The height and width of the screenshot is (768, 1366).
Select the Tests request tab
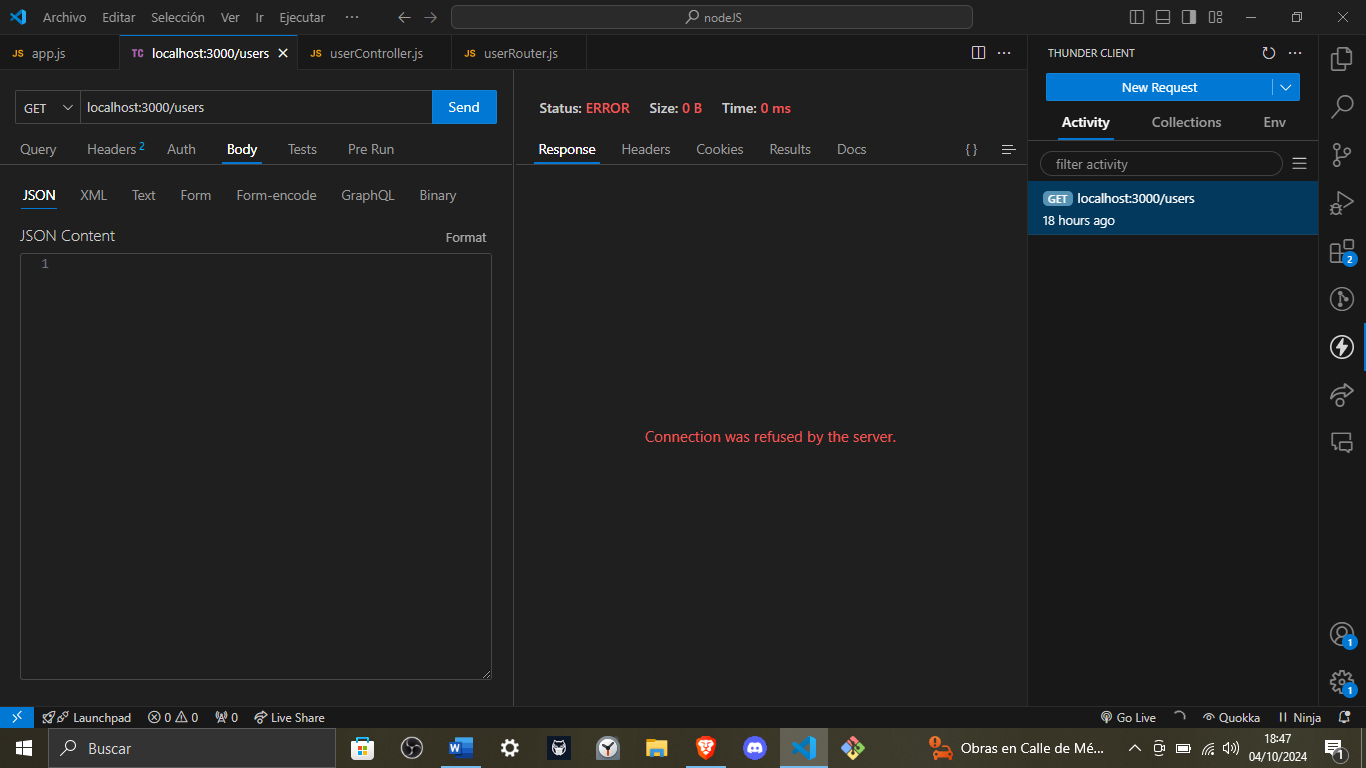tap(302, 149)
